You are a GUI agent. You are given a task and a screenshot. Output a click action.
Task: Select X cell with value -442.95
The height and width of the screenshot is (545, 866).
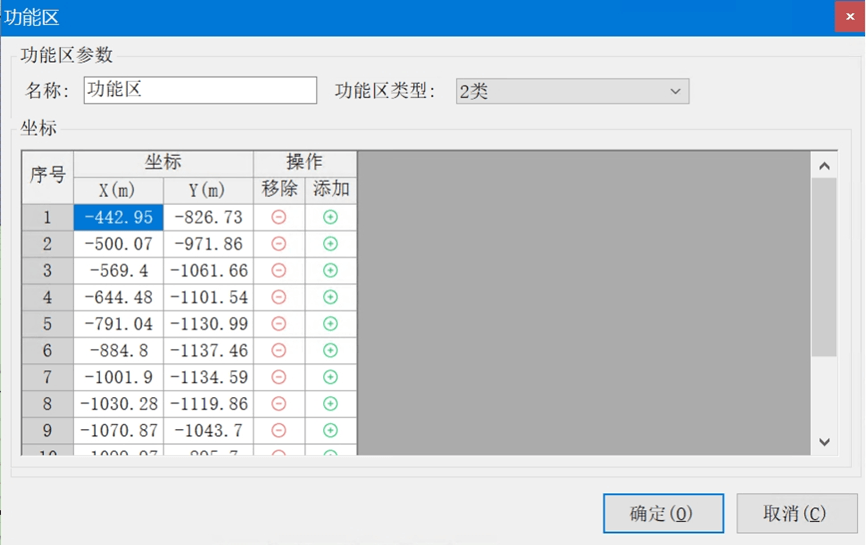pyautogui.click(x=118, y=217)
